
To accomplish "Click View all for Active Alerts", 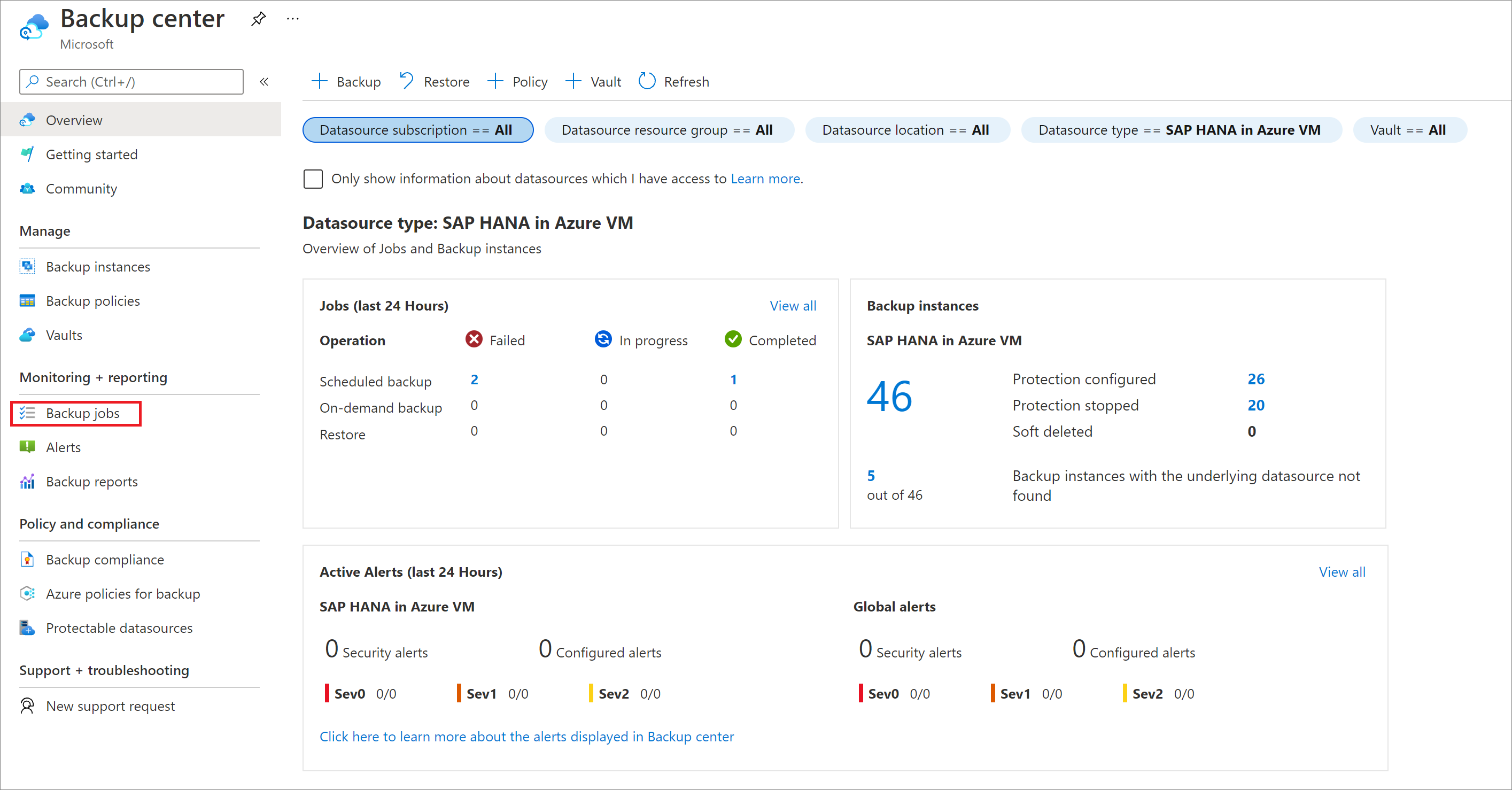I will click(x=1340, y=571).
